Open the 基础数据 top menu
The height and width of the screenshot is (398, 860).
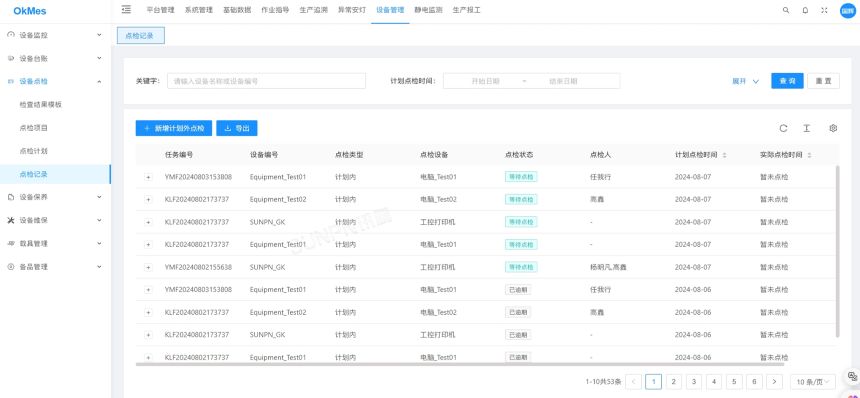click(237, 10)
